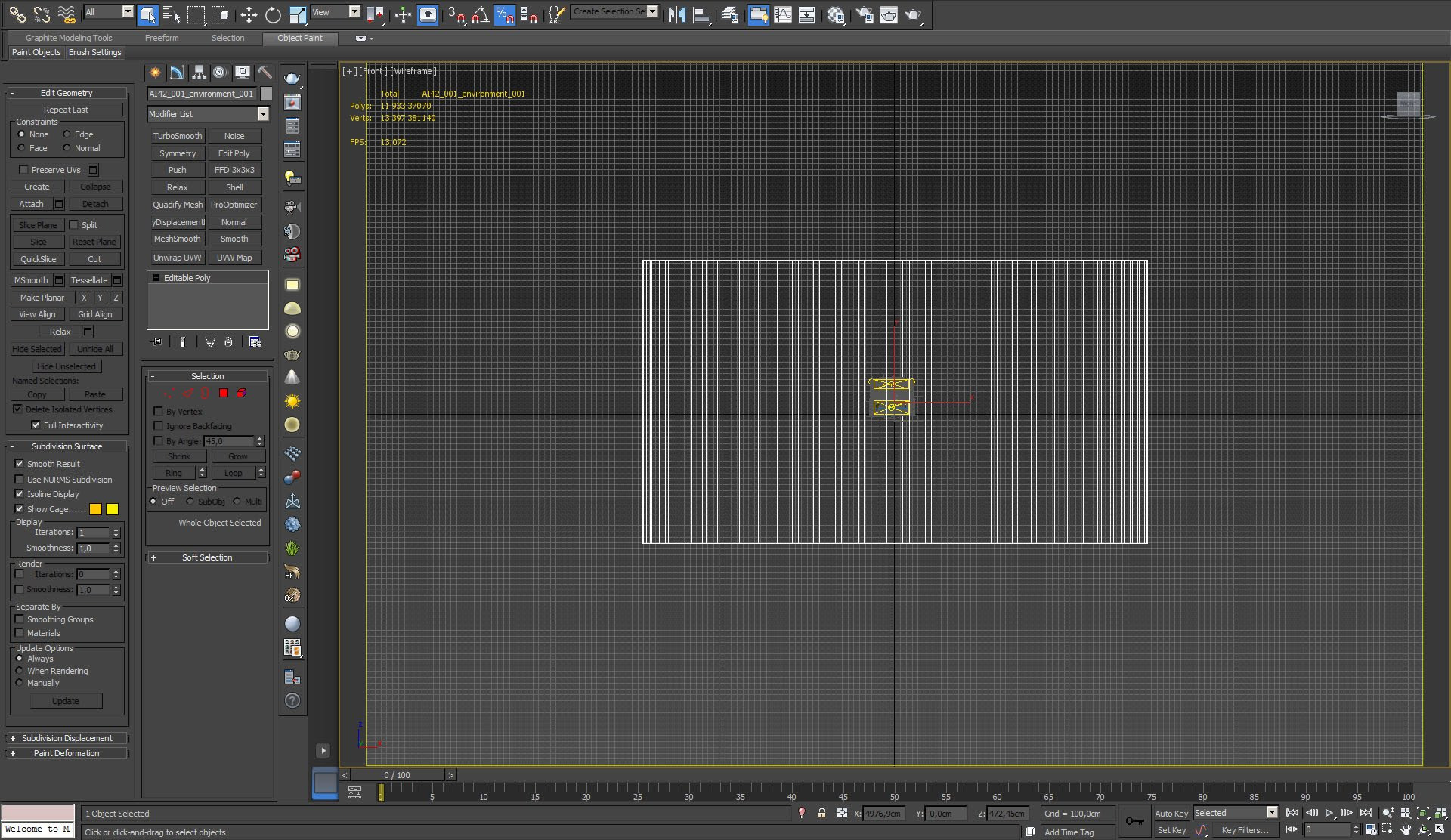Open the Paint Objects panel tab
1451x840 pixels.
(x=36, y=52)
